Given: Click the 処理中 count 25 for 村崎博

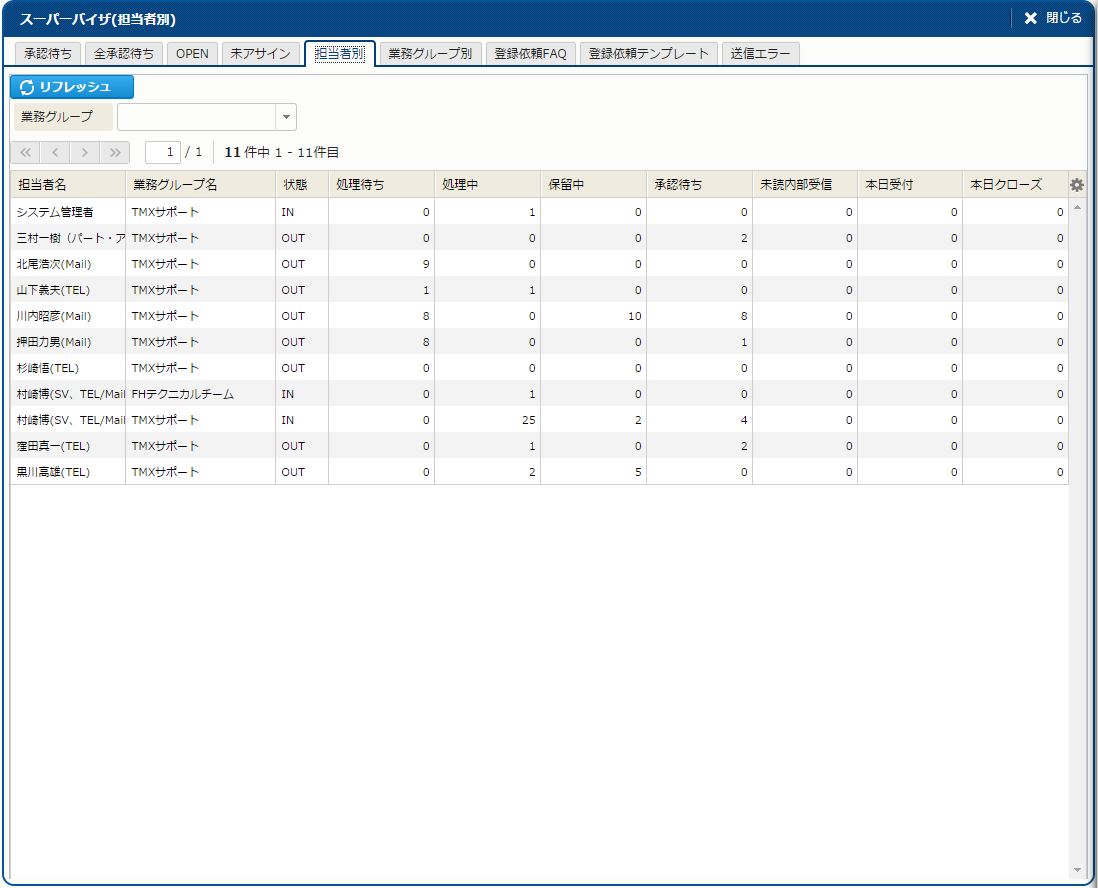Looking at the screenshot, I should (x=529, y=420).
